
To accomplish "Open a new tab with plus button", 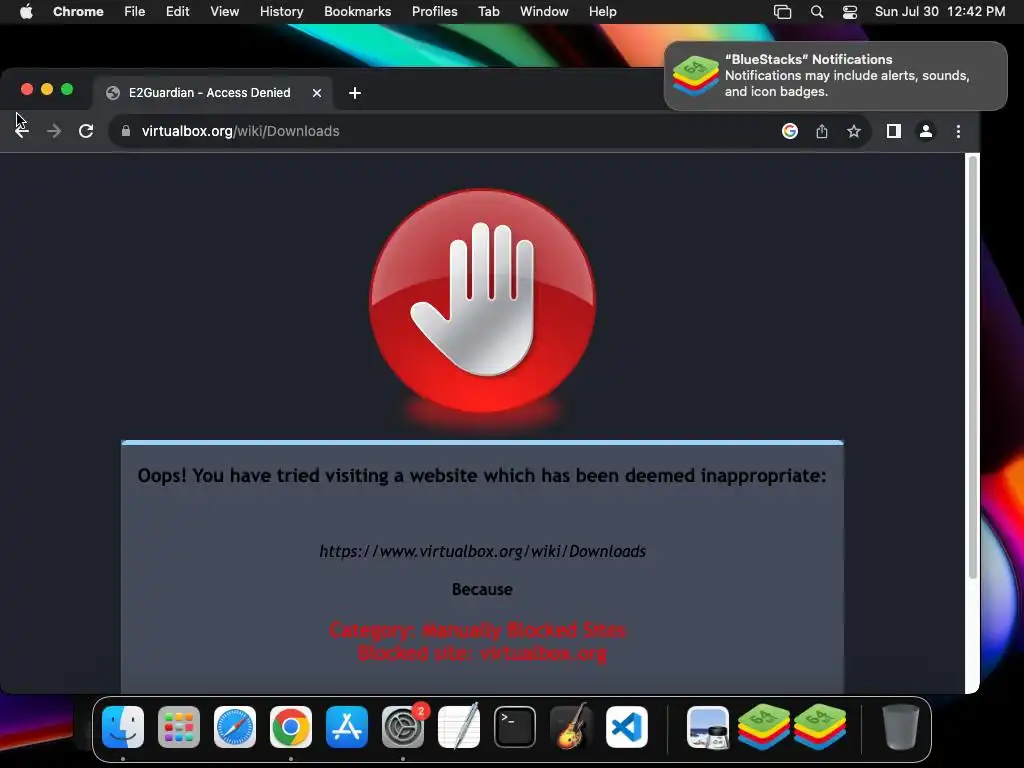I will coord(355,93).
